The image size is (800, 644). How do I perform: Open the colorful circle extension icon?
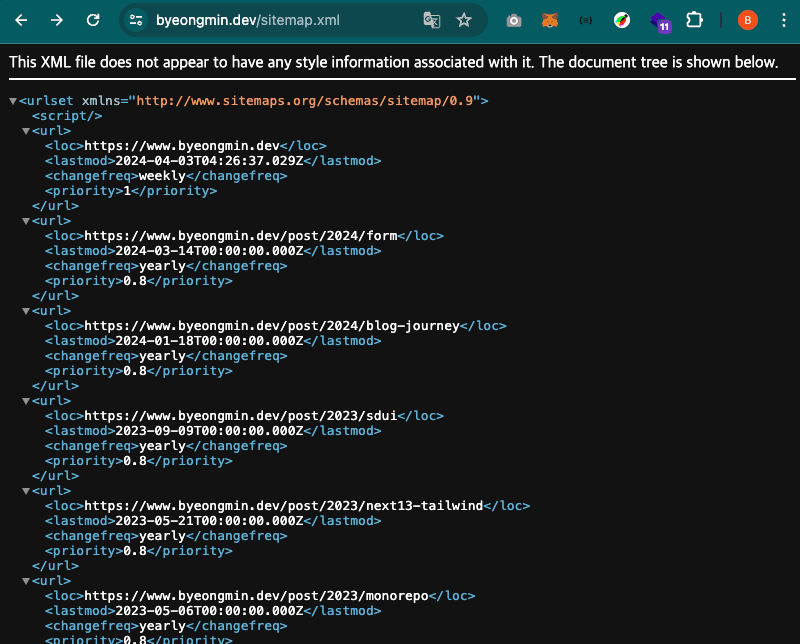(622, 20)
